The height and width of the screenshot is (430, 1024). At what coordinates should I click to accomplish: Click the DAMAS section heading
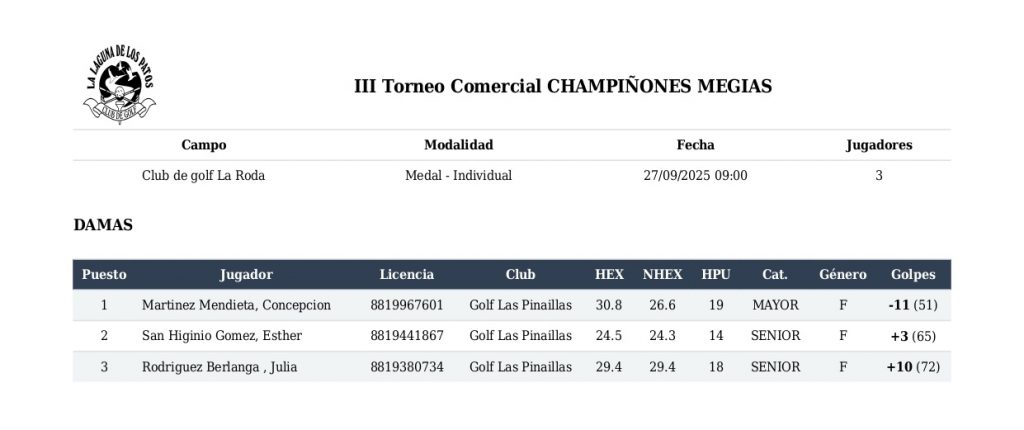(x=103, y=225)
